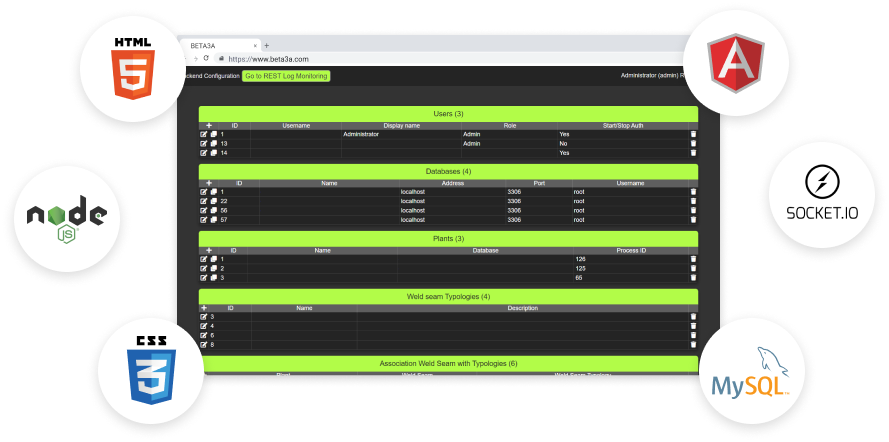The image size is (889, 442).
Task: Click the CSS3 logo
Action: 151,371
